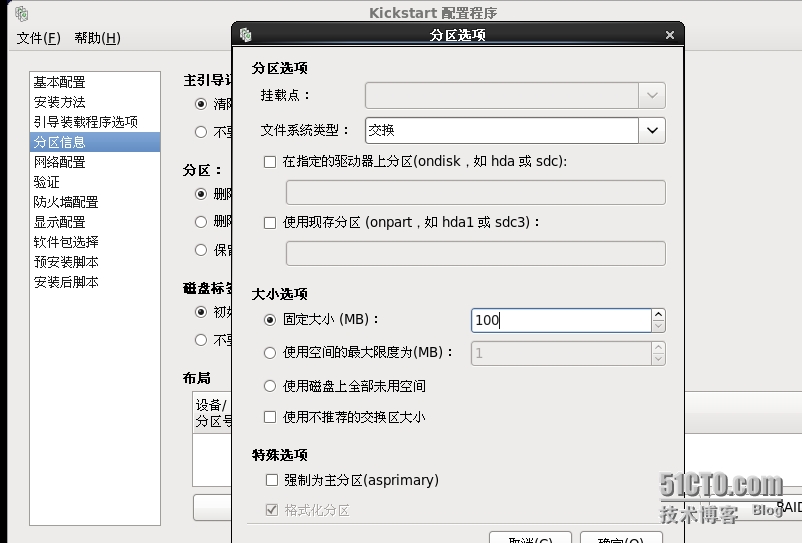Click the 确定(O) button
Viewport: 802px width, 543px height.
[x=621, y=538]
